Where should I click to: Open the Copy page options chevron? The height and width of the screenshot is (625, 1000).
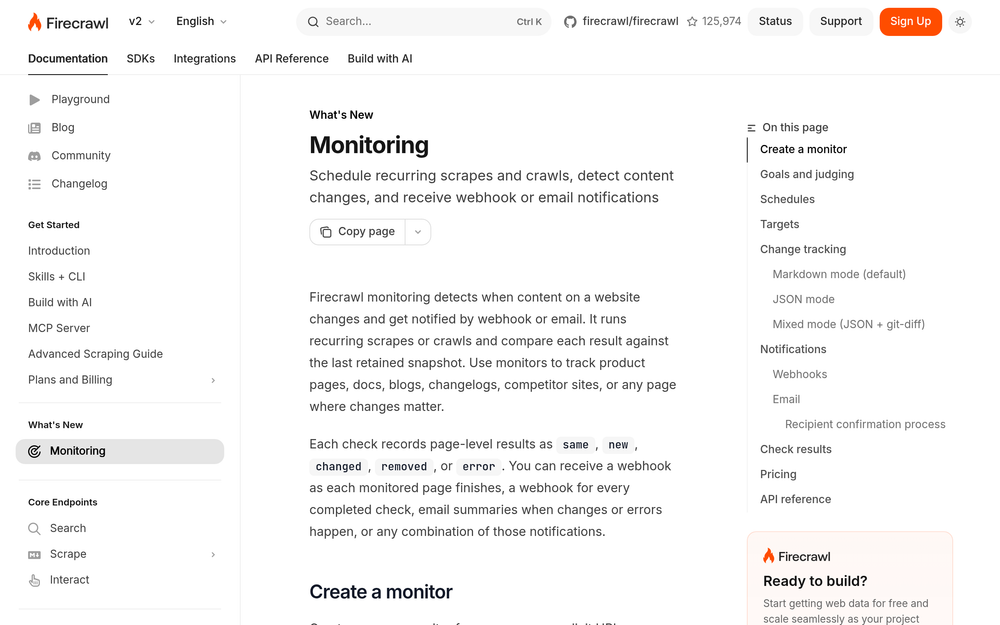click(418, 232)
